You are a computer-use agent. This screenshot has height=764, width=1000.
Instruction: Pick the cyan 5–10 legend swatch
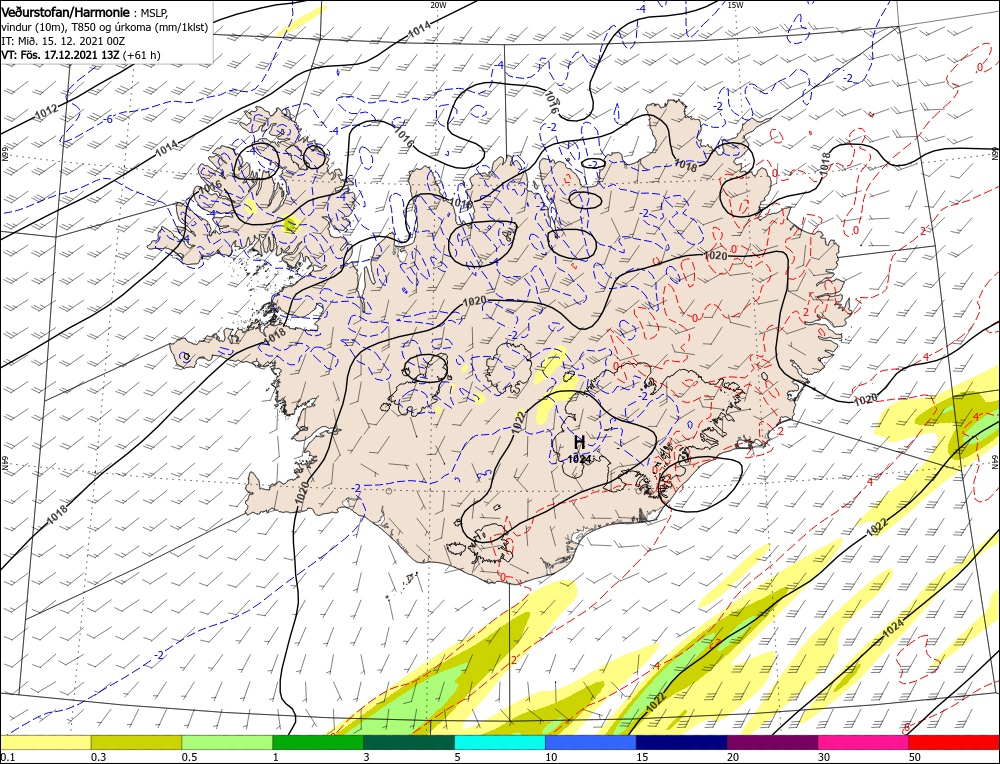tap(500, 742)
